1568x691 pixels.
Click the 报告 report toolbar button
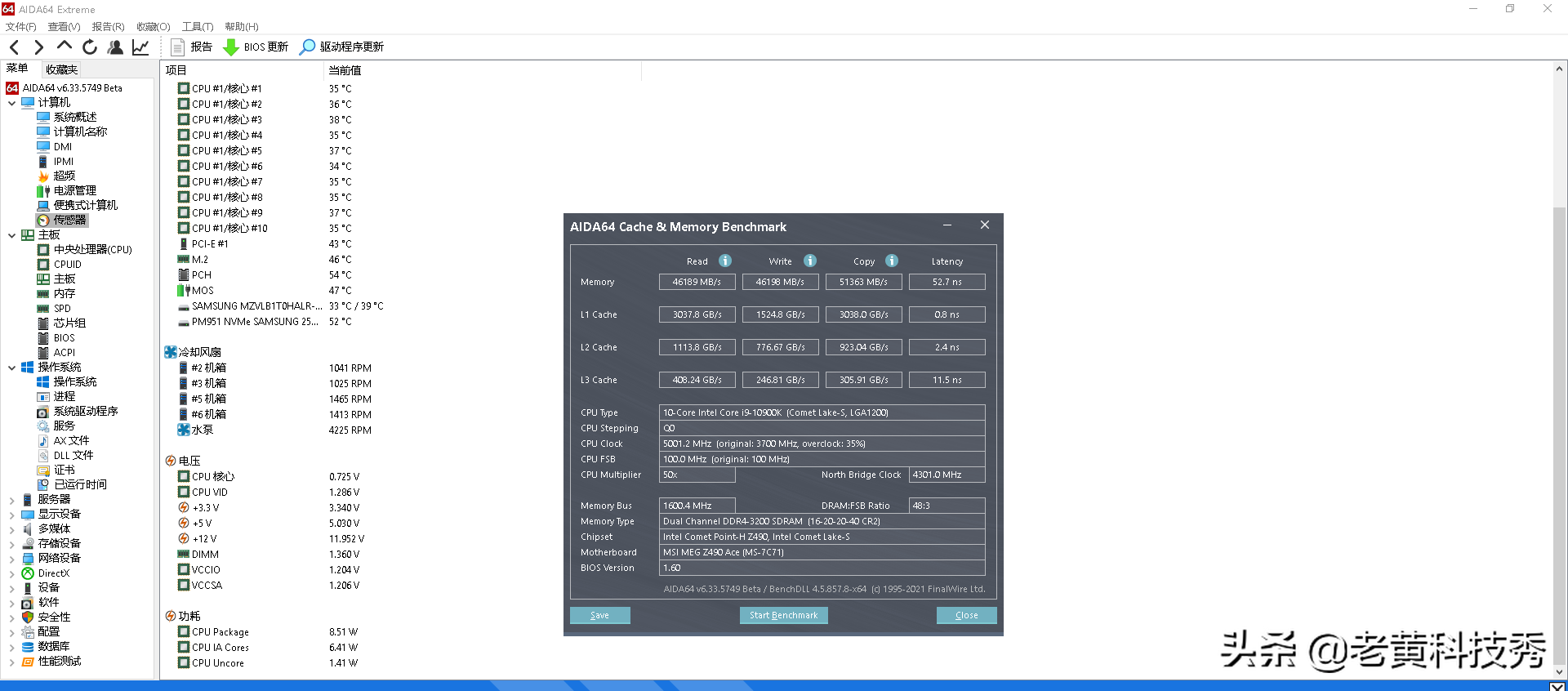pyautogui.click(x=191, y=47)
